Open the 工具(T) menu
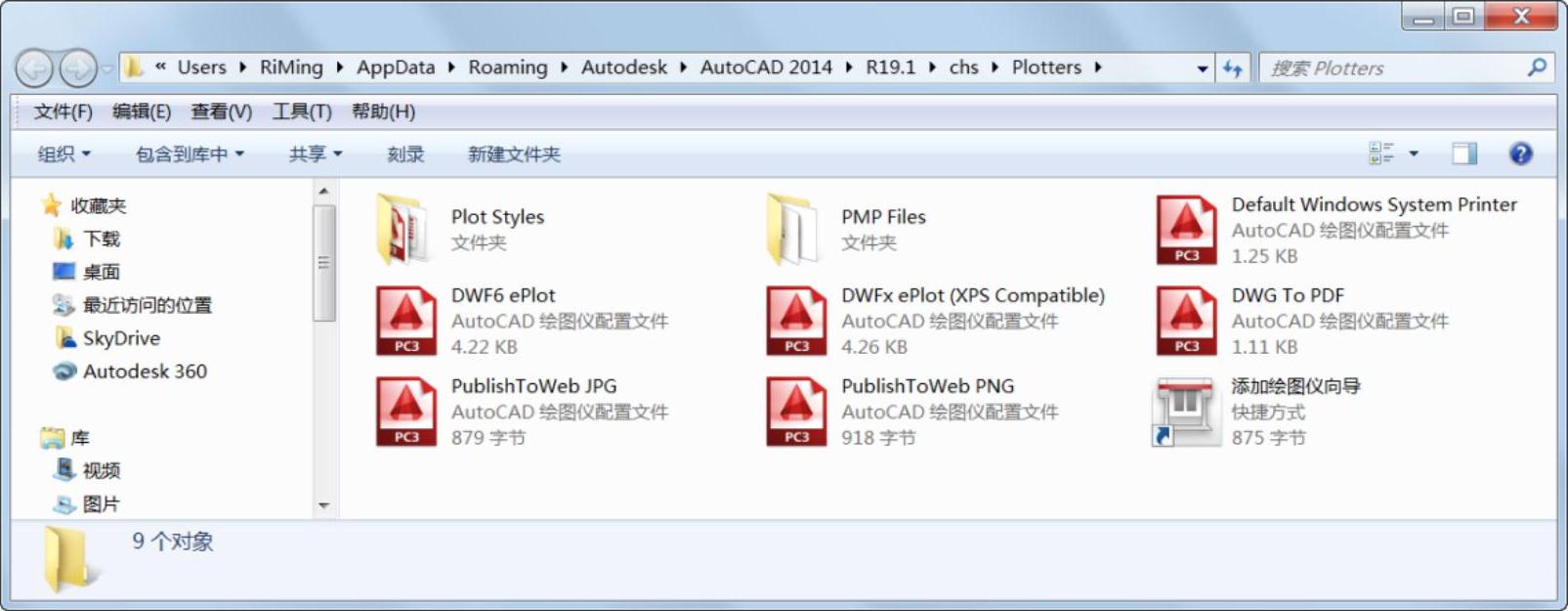Image resolution: width=1568 pixels, height=611 pixels. 302,111
